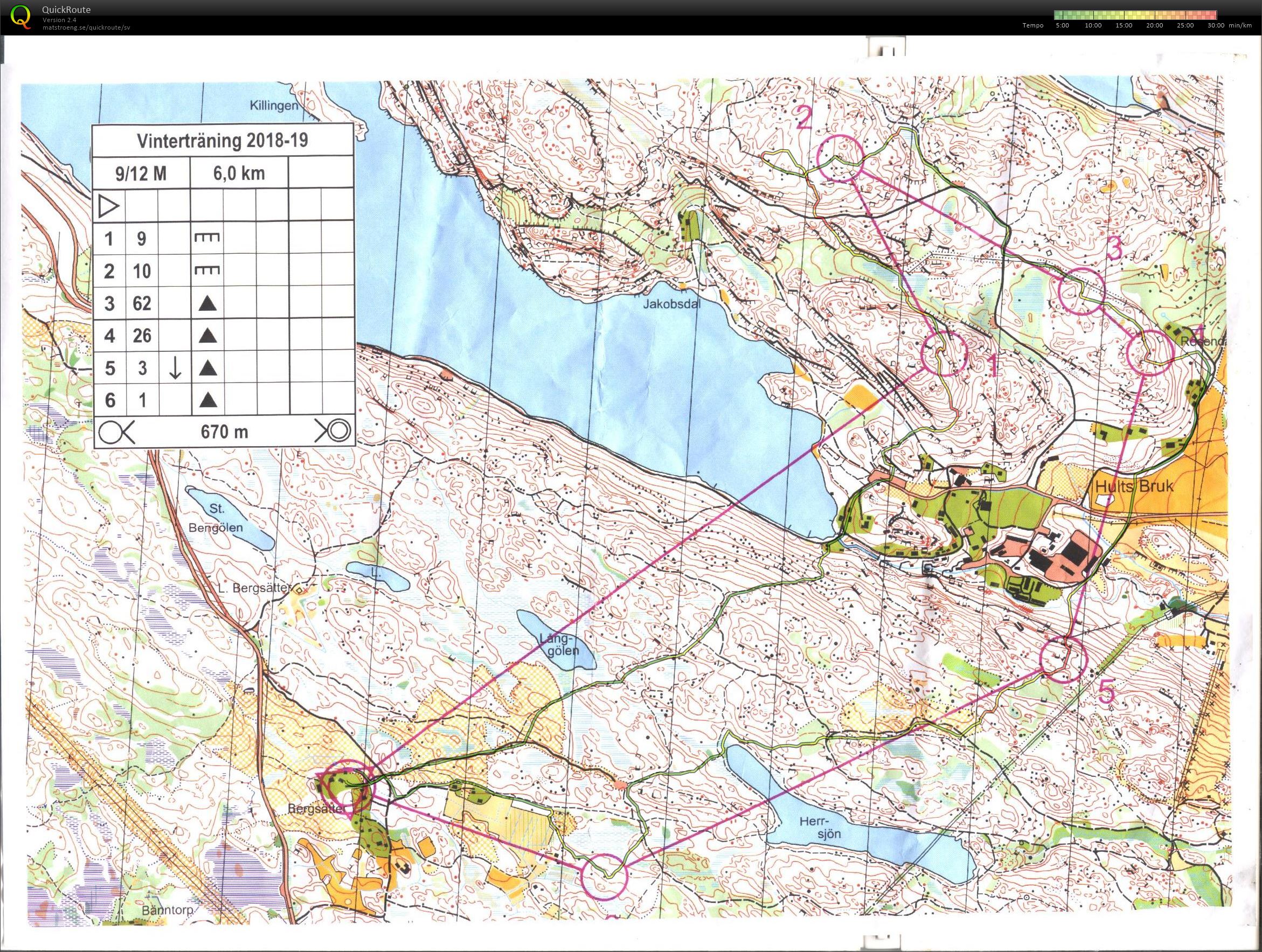Click the Tempo legend label
This screenshot has height=952, width=1262.
[1033, 26]
